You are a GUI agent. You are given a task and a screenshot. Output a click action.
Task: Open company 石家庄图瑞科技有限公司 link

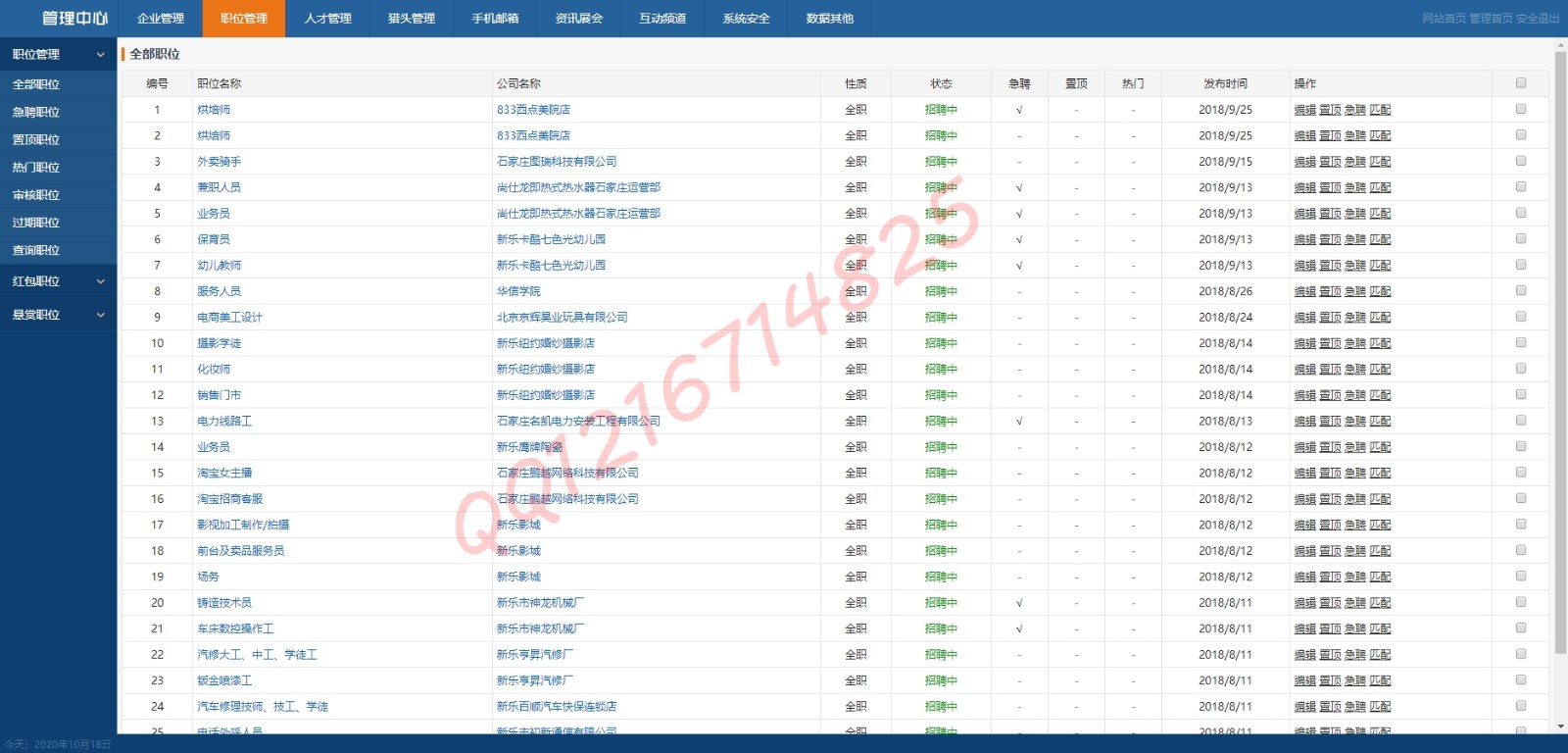point(557,162)
